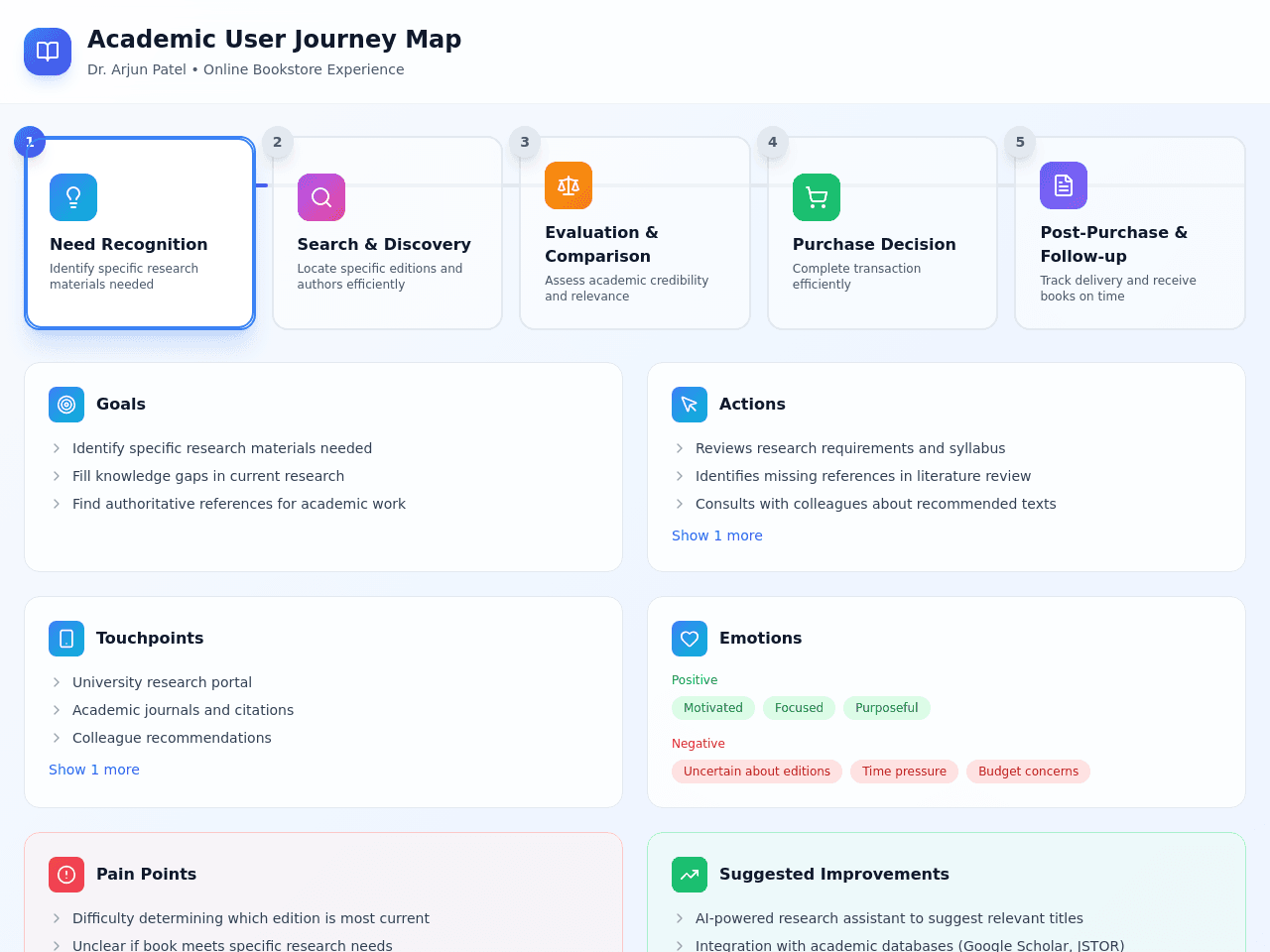Click the lightbulb icon in Need Recognition

click(x=73, y=197)
